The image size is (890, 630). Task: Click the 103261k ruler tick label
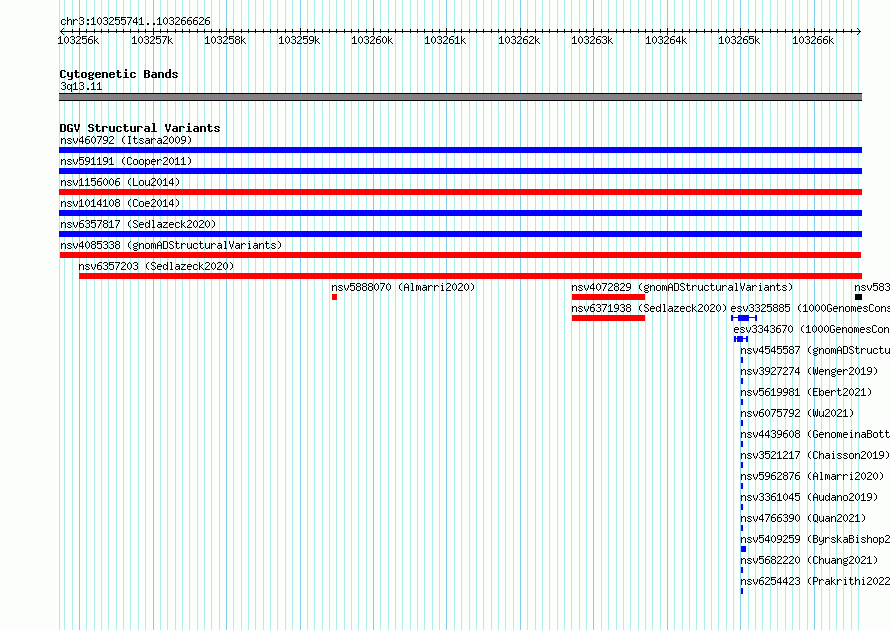coord(446,40)
